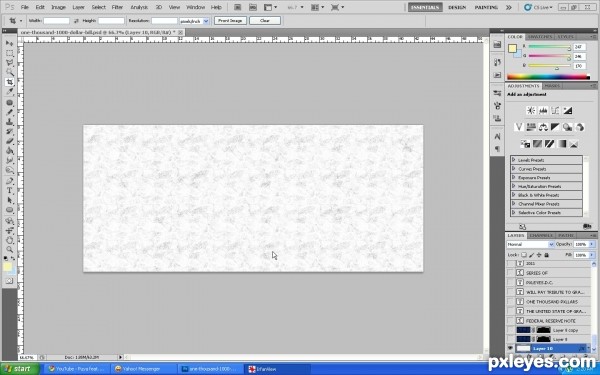
Task: Select the Horizontal Type tool
Action: pyautogui.click(x=10, y=191)
